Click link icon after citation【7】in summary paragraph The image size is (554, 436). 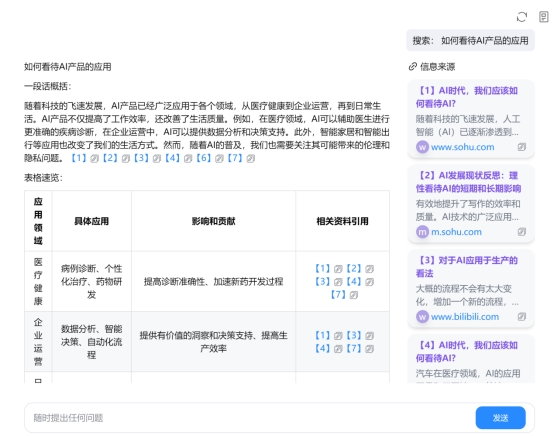[251, 159]
